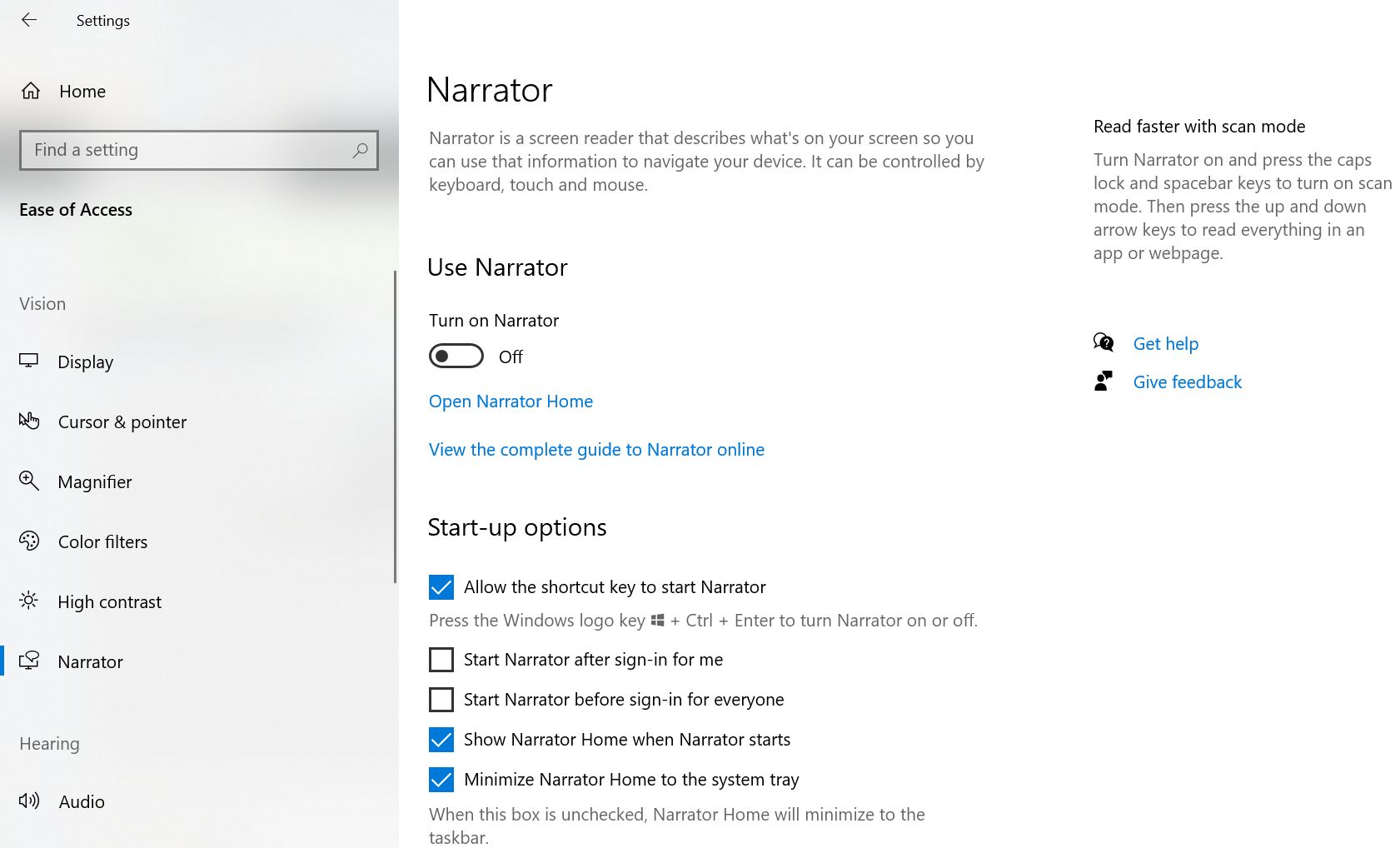This screenshot has width=1400, height=848.
Task: Click the Narrator page heading
Action: tap(490, 90)
